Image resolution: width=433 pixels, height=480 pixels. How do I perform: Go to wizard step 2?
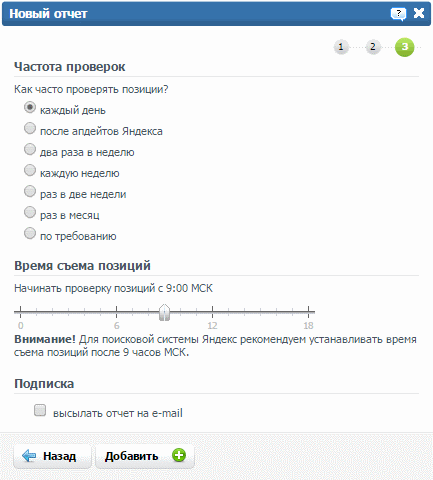coord(373,47)
